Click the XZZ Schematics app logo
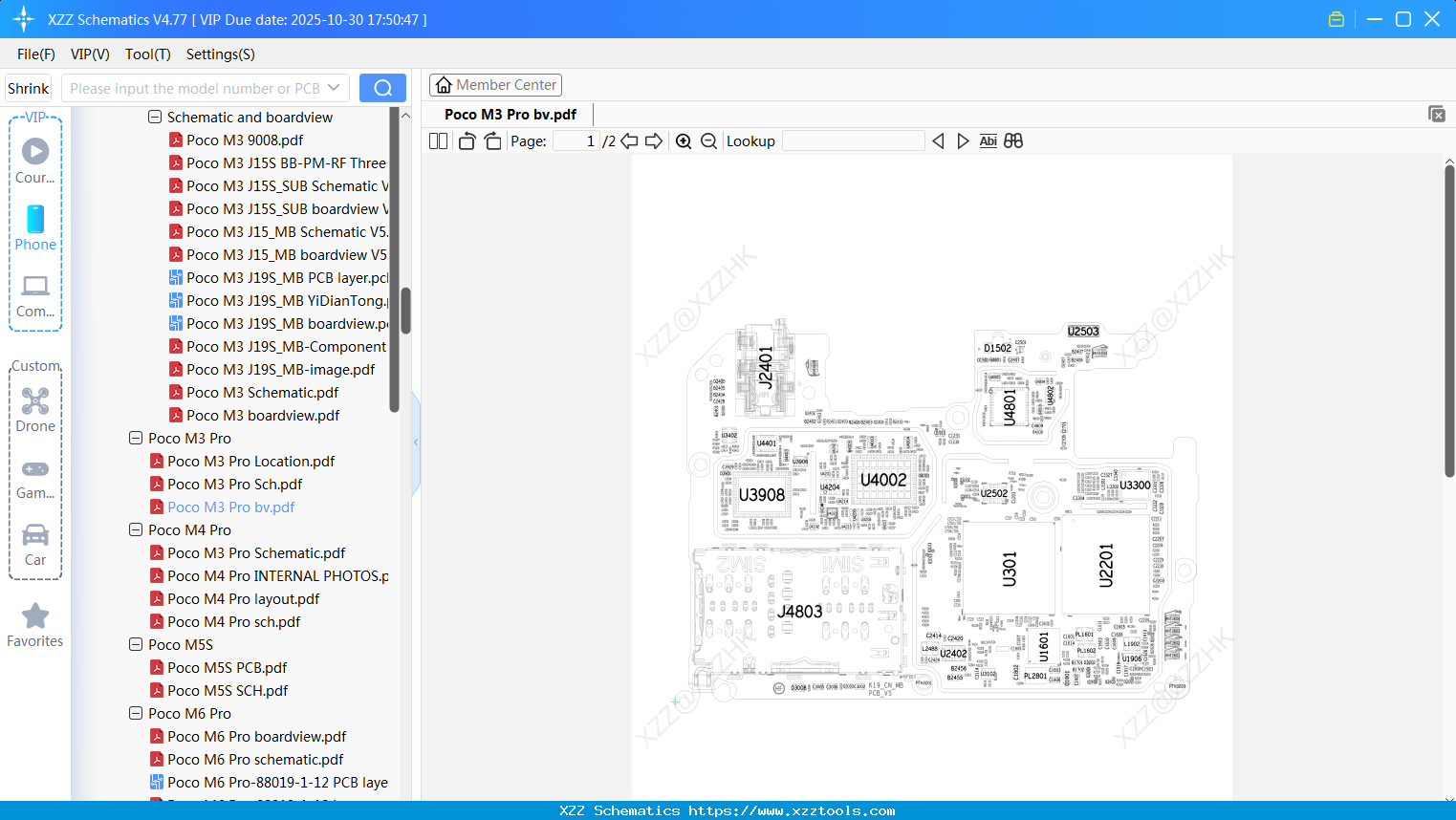 (x=24, y=19)
